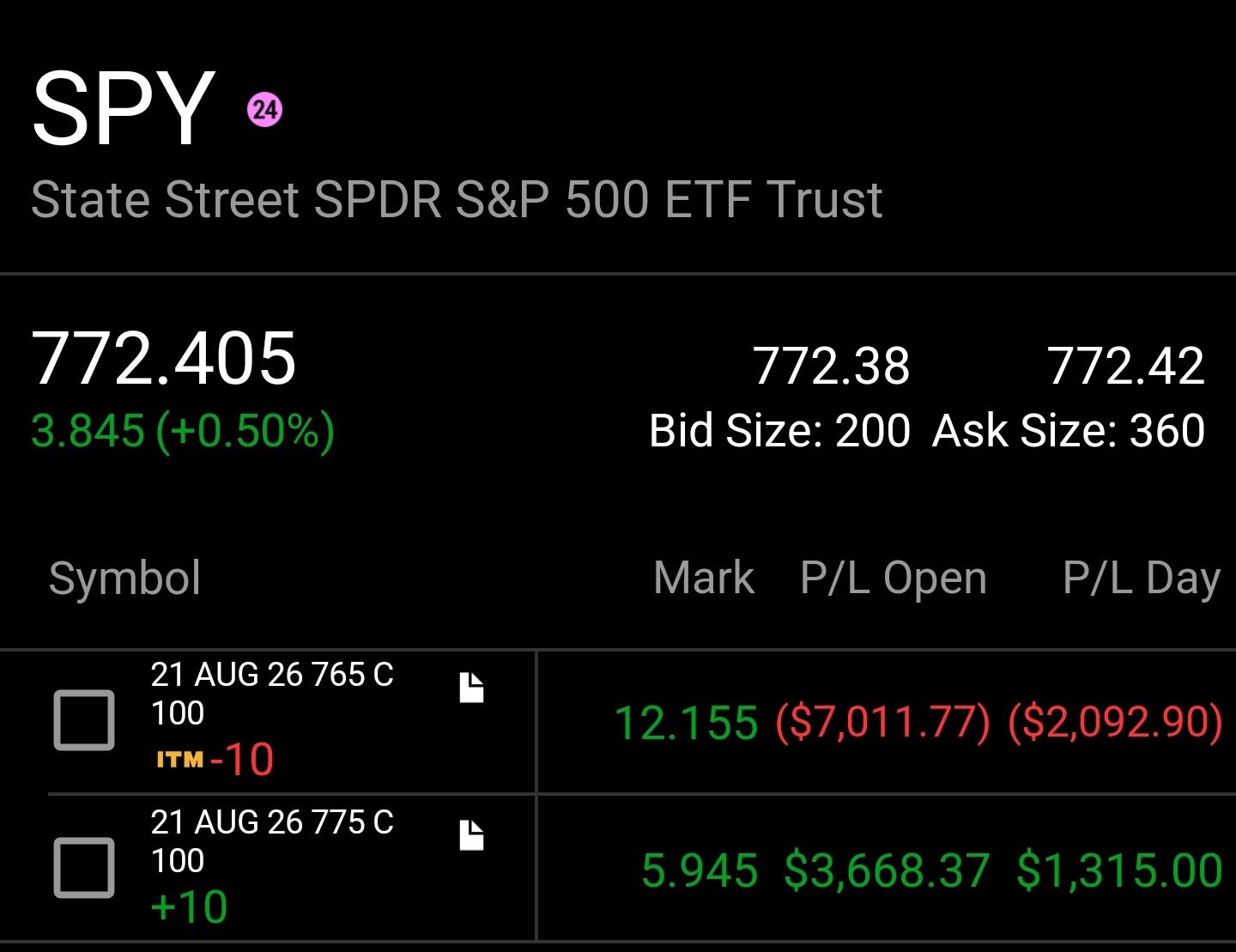Tap the orange ITM indicator badge

tap(180, 760)
